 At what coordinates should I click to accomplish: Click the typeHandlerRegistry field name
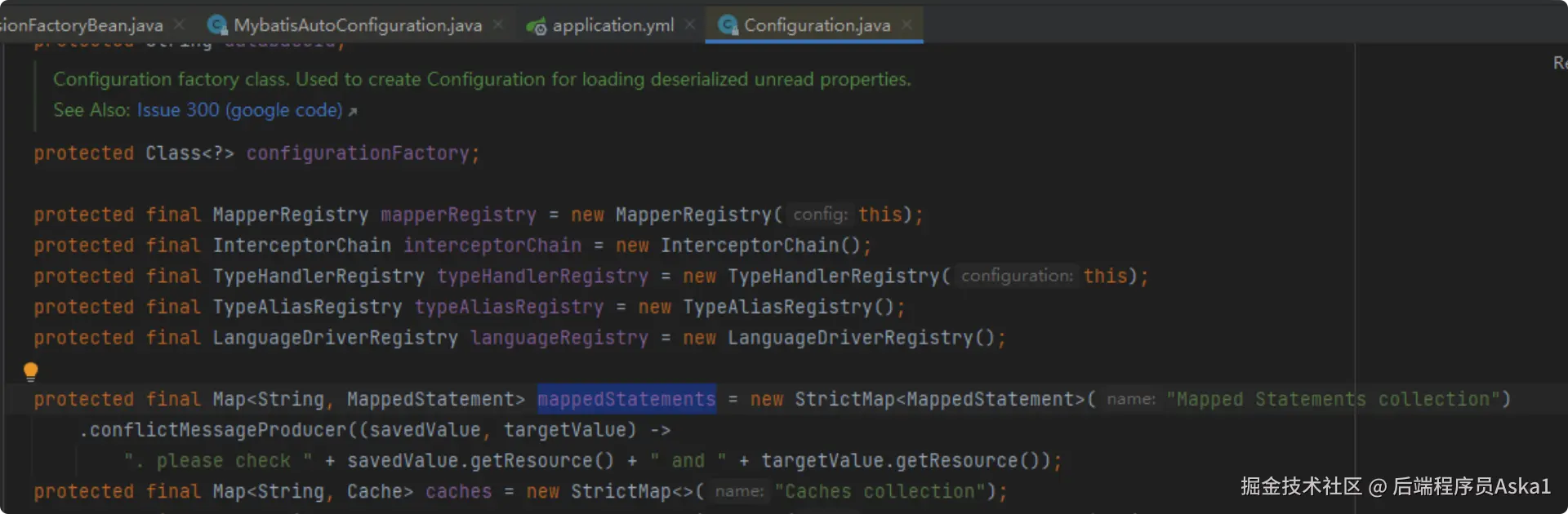tap(542, 277)
